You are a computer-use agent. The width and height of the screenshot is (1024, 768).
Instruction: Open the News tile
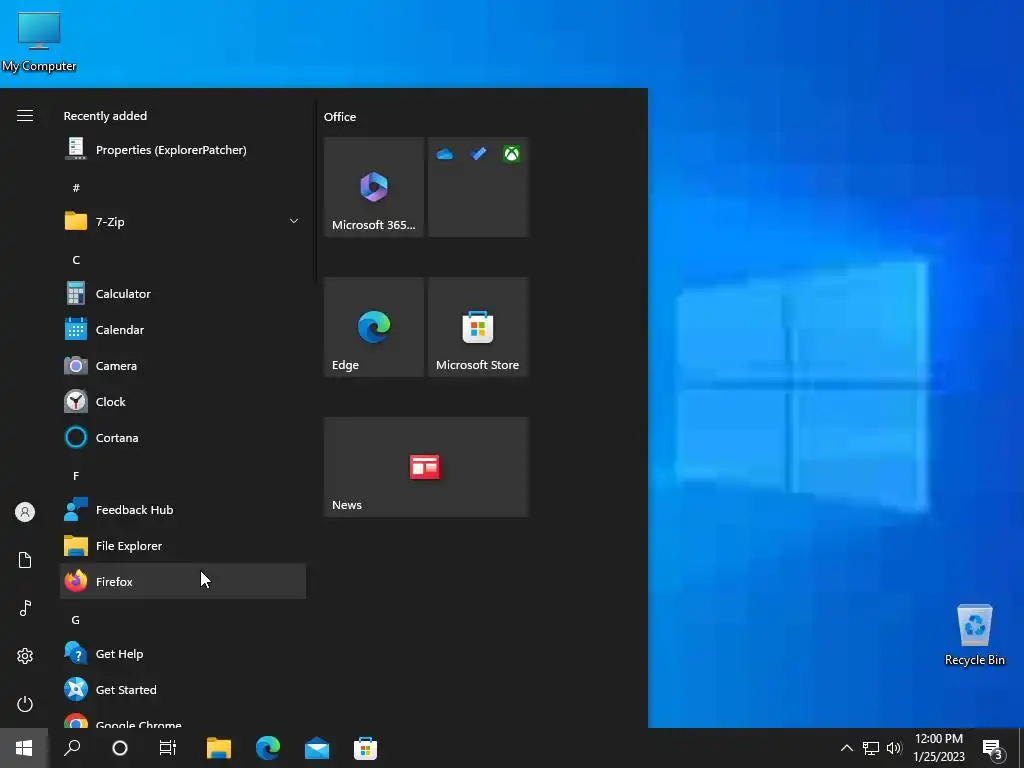coord(426,467)
